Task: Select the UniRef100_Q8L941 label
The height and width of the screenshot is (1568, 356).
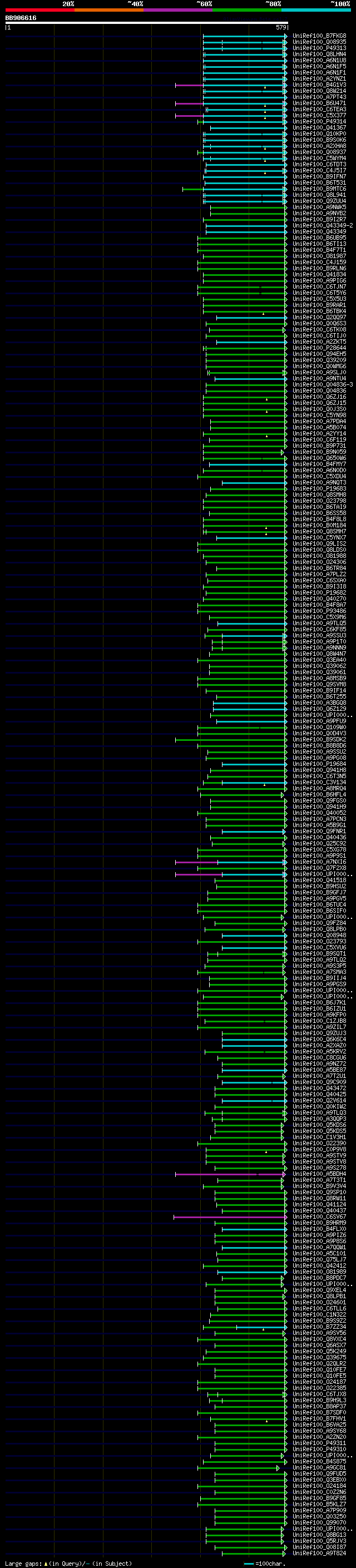Action: click(319, 195)
